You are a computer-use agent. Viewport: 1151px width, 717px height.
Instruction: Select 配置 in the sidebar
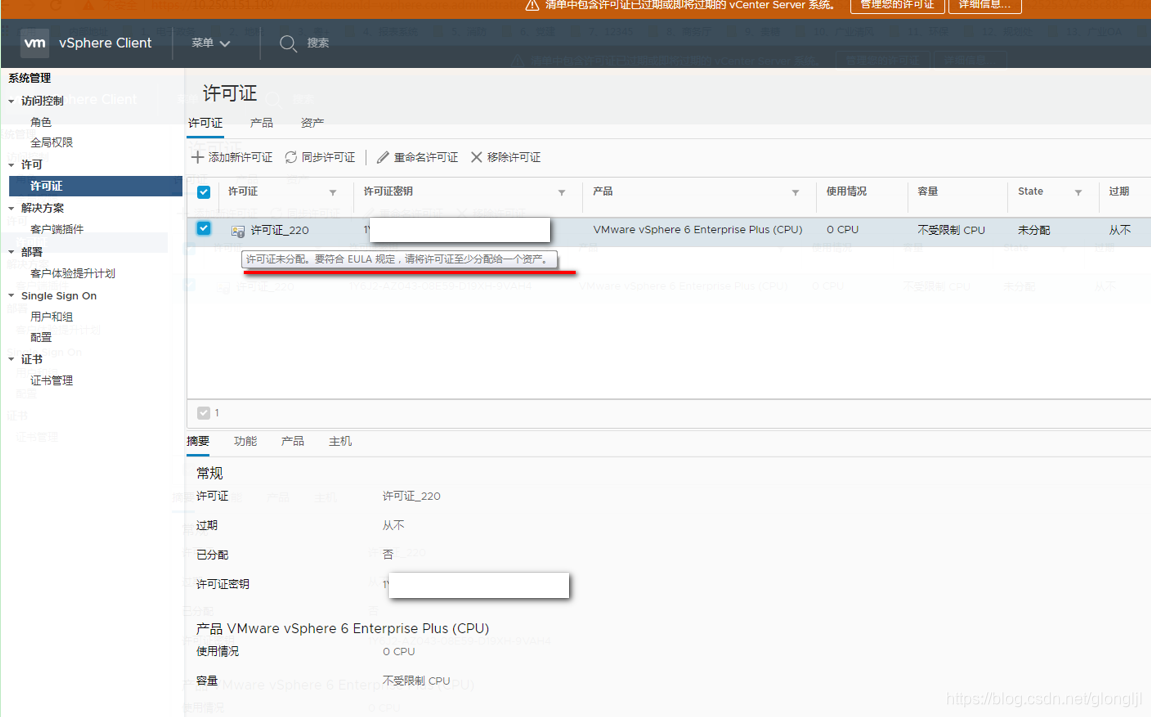pos(41,337)
